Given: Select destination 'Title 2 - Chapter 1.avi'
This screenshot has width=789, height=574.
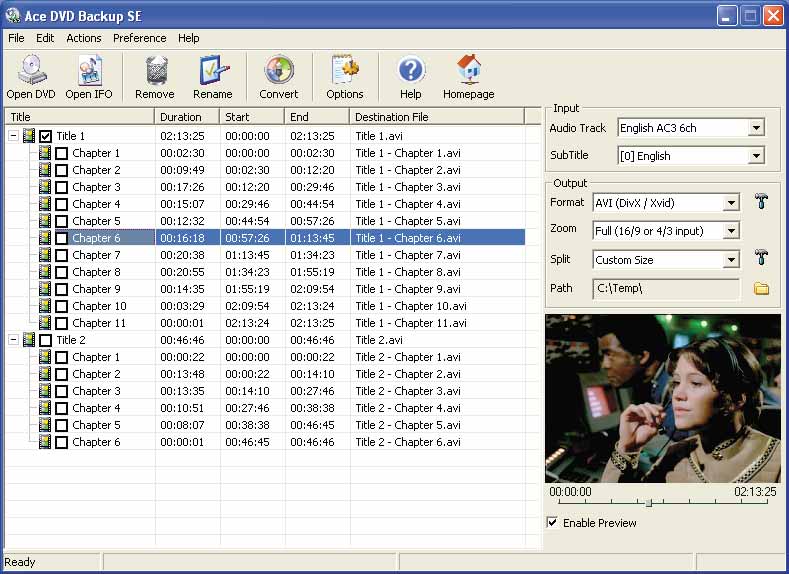Looking at the screenshot, I should 408,357.
